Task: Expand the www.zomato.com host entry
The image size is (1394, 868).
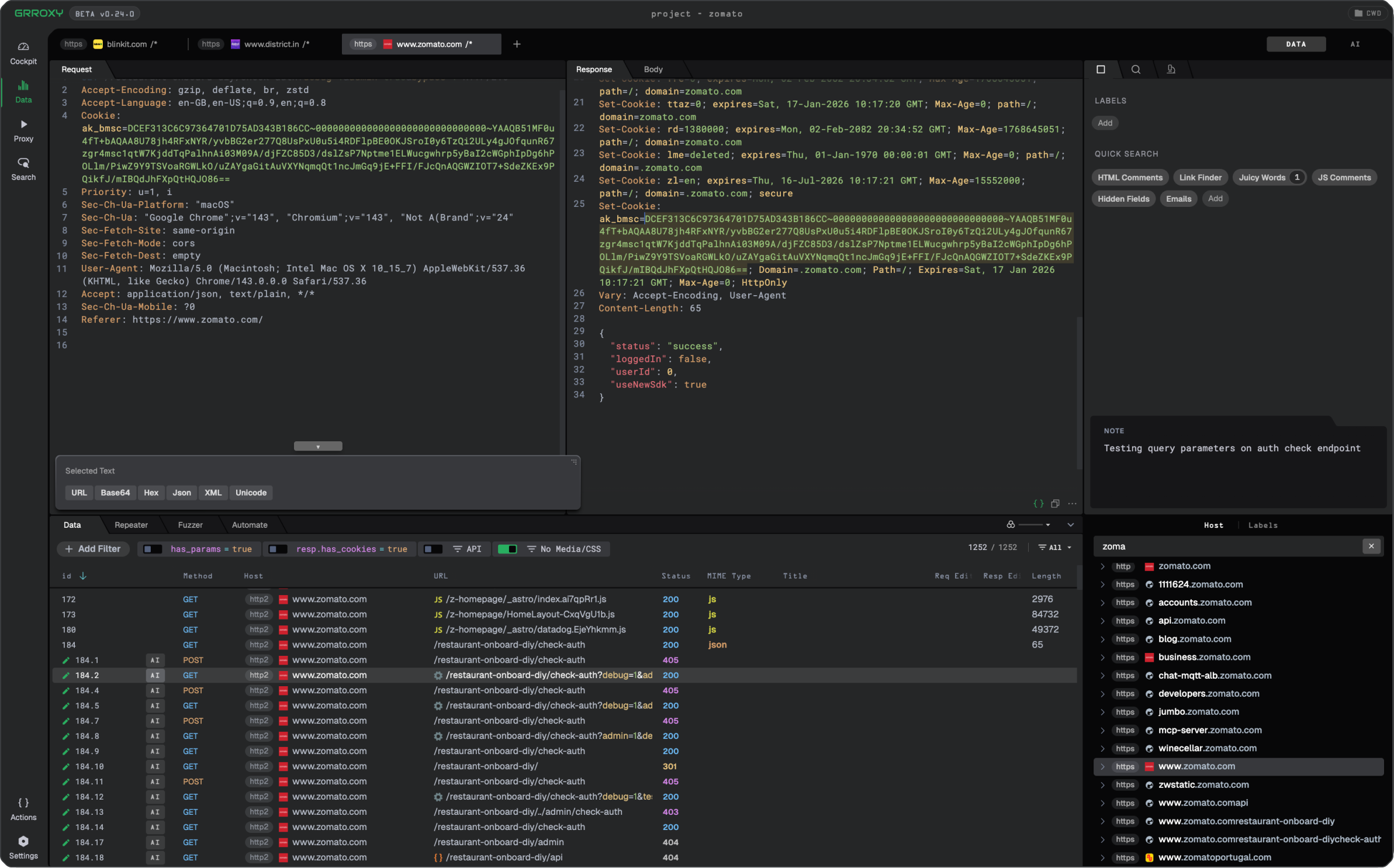Action: click(1102, 766)
